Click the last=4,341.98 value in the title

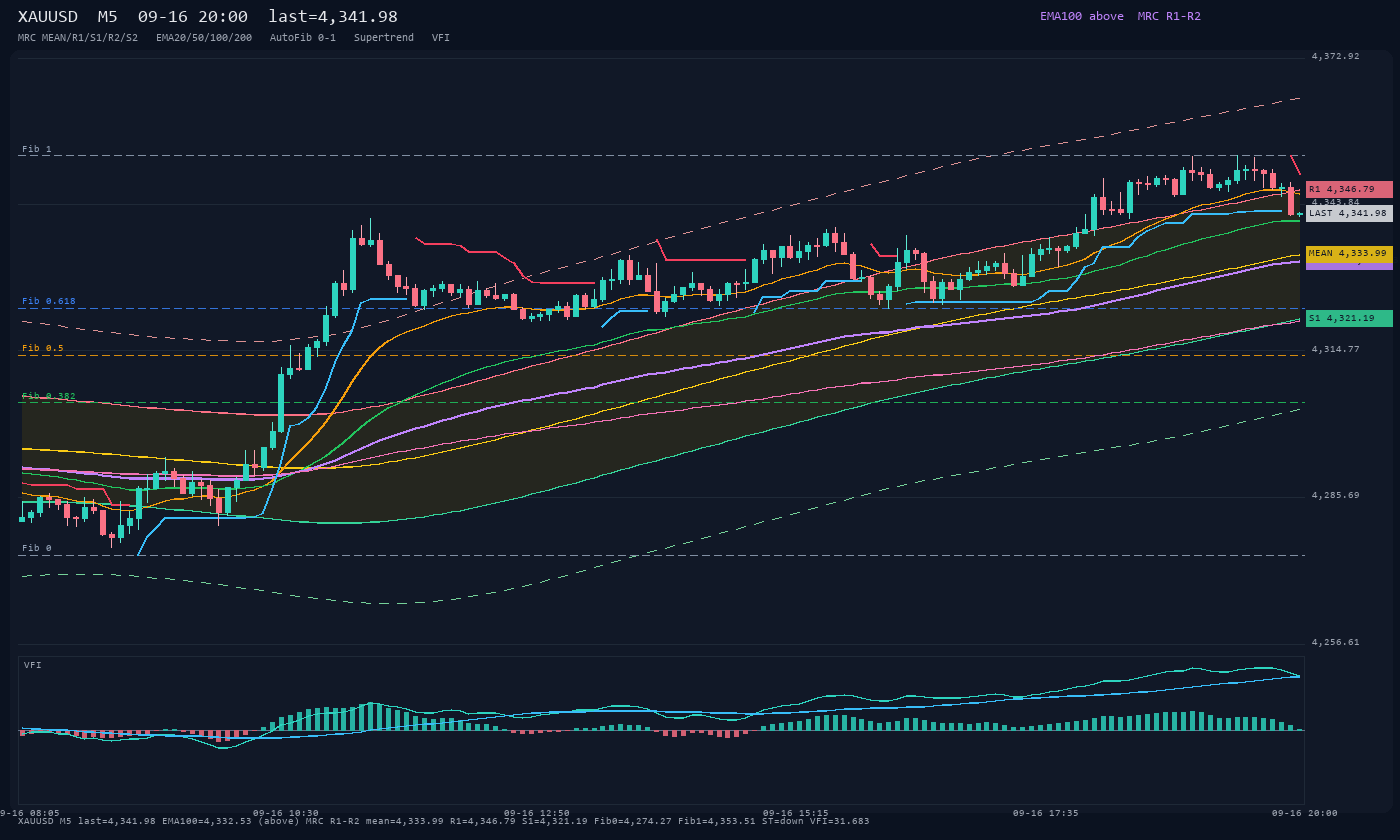333,16
